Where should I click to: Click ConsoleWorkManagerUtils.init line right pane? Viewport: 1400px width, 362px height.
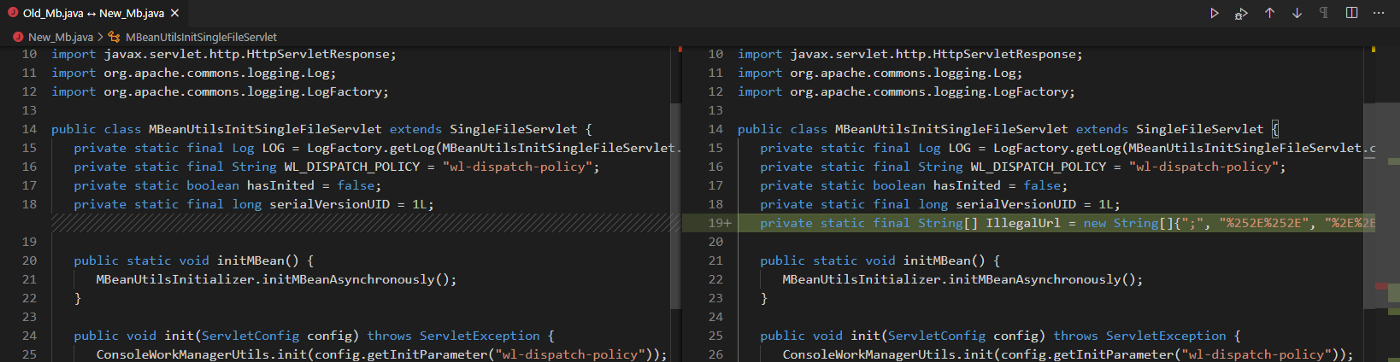point(1067,354)
